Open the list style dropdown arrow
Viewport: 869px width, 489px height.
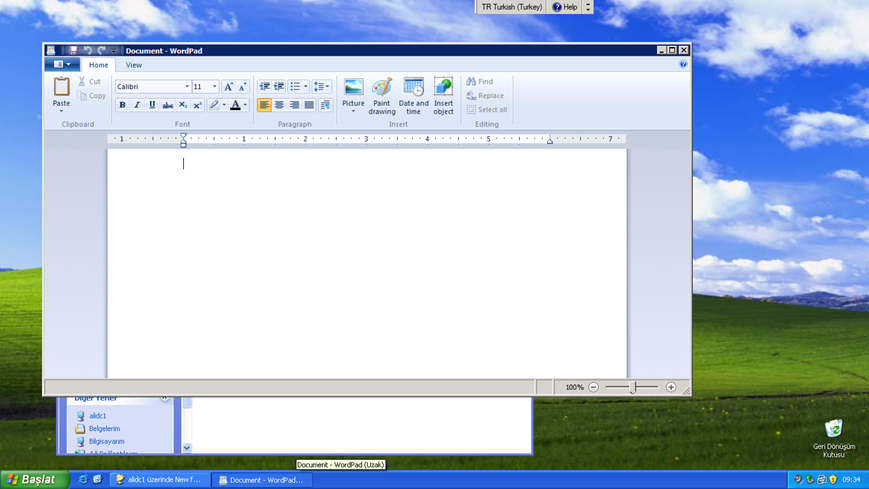[305, 86]
